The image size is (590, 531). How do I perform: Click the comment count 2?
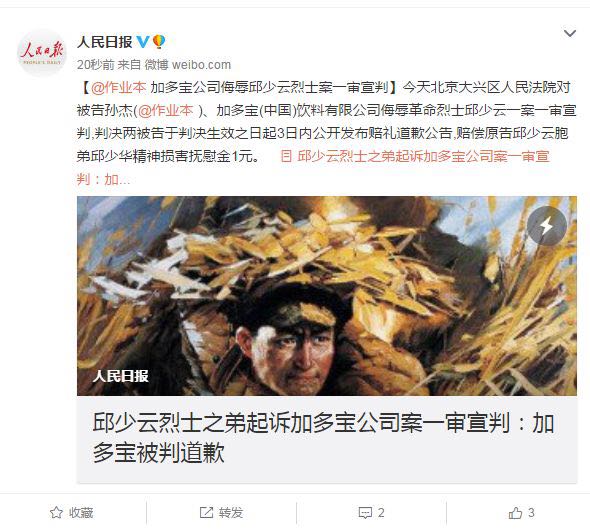coord(381,513)
